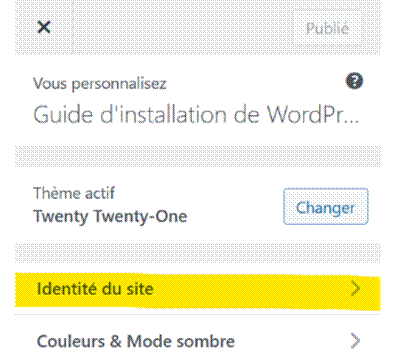Click the Vous personnalisez label

tap(100, 84)
